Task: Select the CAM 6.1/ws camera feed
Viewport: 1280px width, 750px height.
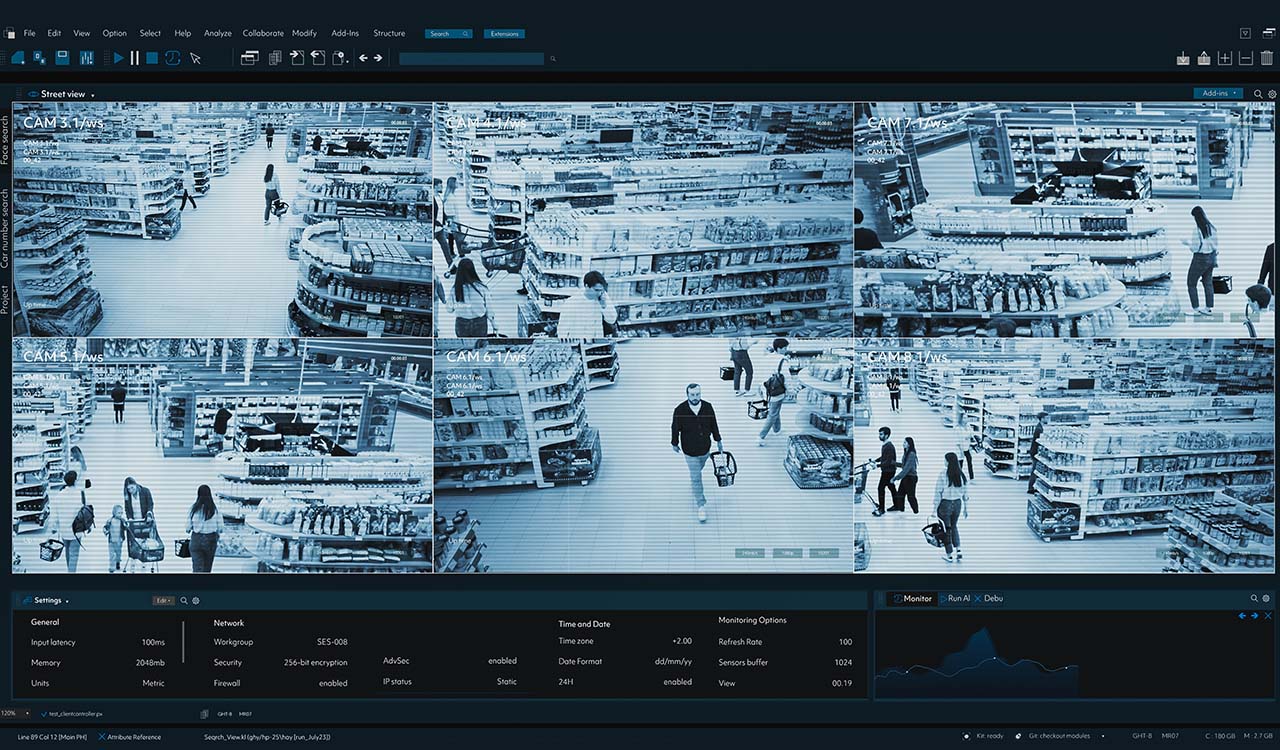Action: (643, 455)
